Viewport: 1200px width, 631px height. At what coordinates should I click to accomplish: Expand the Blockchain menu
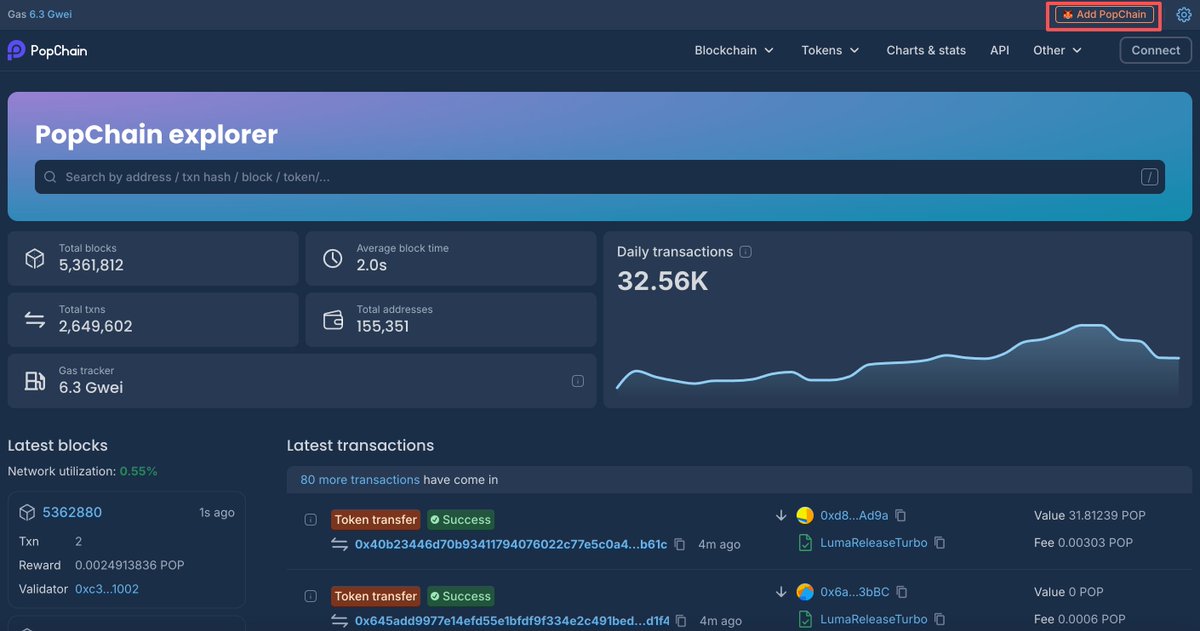tap(734, 50)
